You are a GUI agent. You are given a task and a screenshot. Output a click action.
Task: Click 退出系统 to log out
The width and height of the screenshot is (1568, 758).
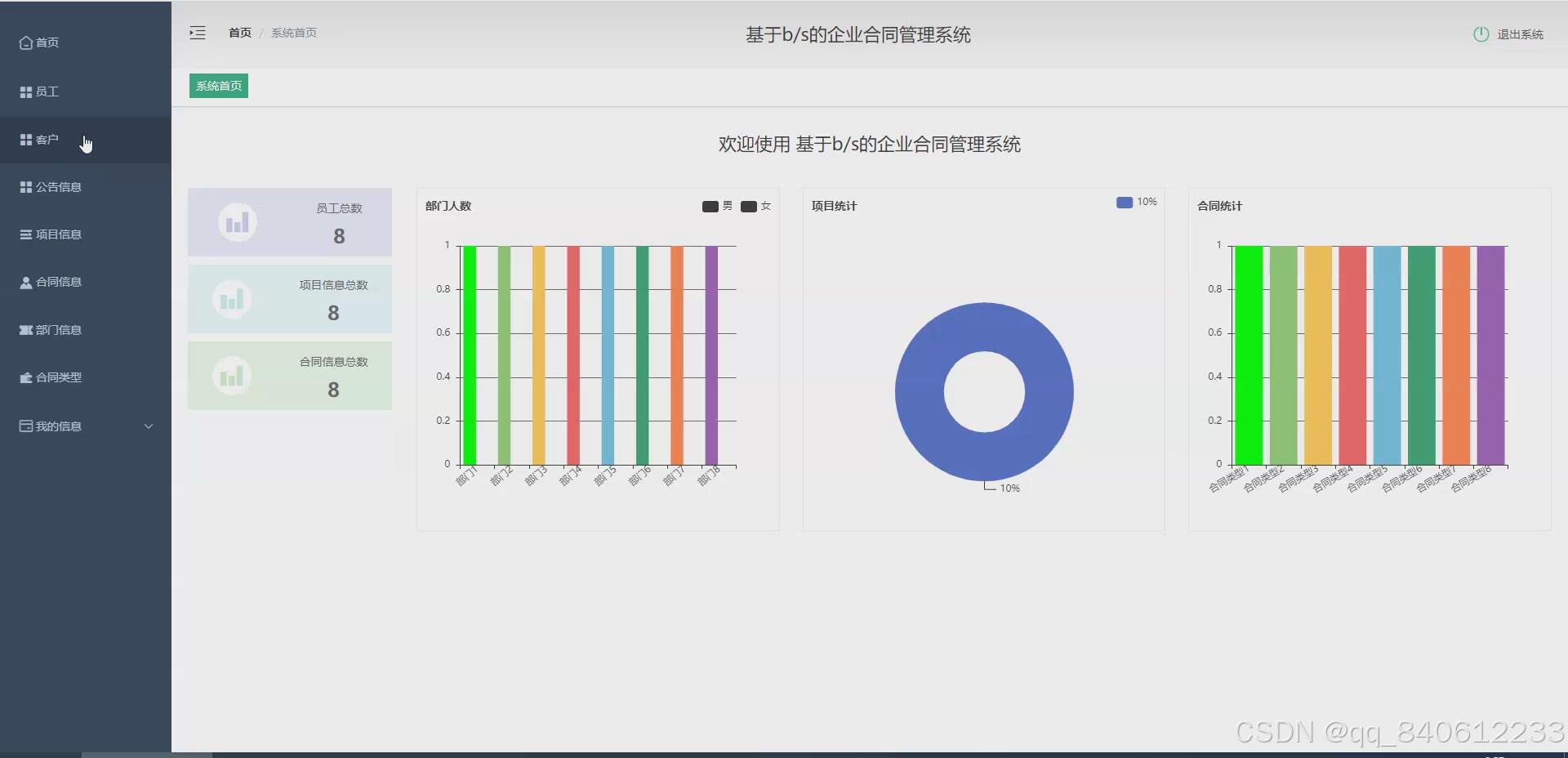[1521, 34]
